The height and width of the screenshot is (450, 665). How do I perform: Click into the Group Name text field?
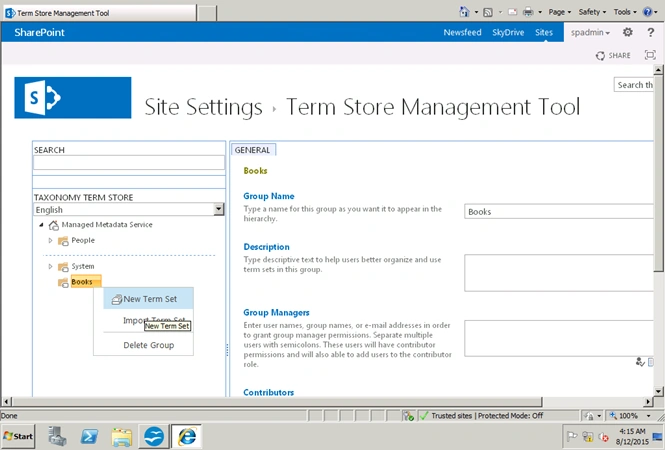pos(559,211)
